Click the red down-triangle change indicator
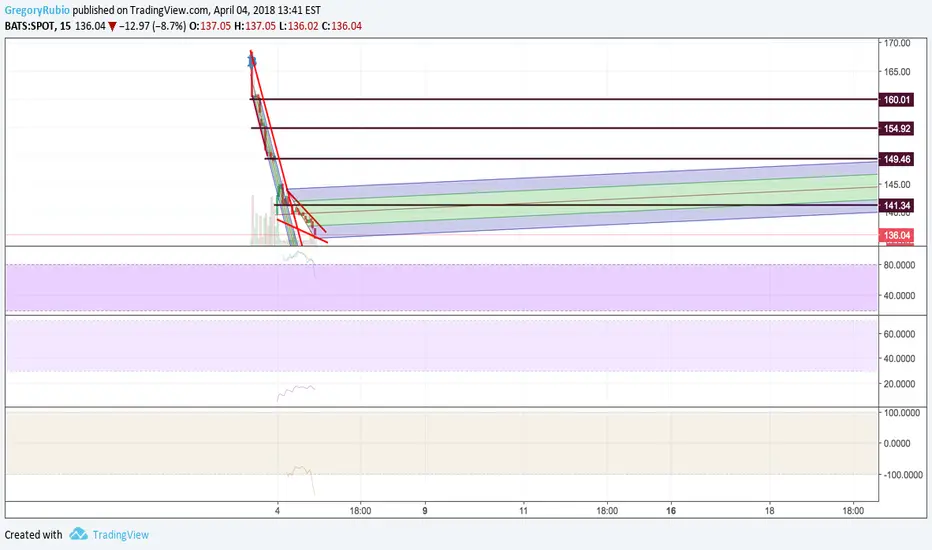Viewport: 932px width, 550px height. (112, 27)
